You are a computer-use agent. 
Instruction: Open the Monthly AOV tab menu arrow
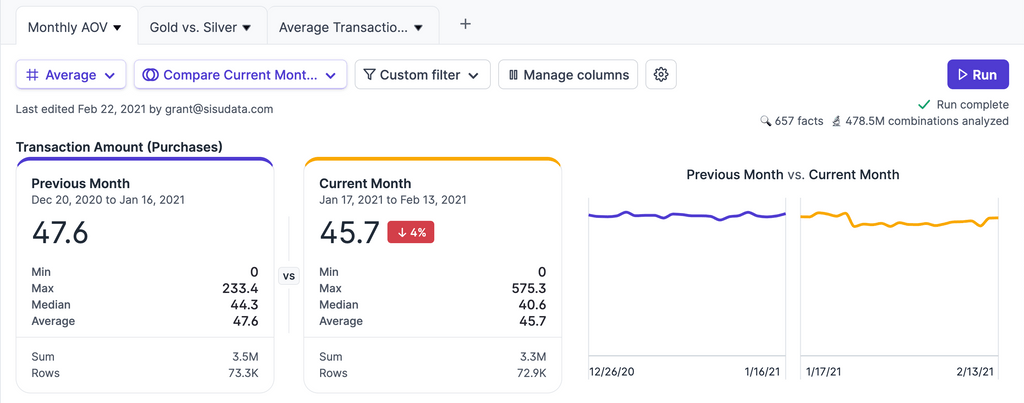click(117, 28)
